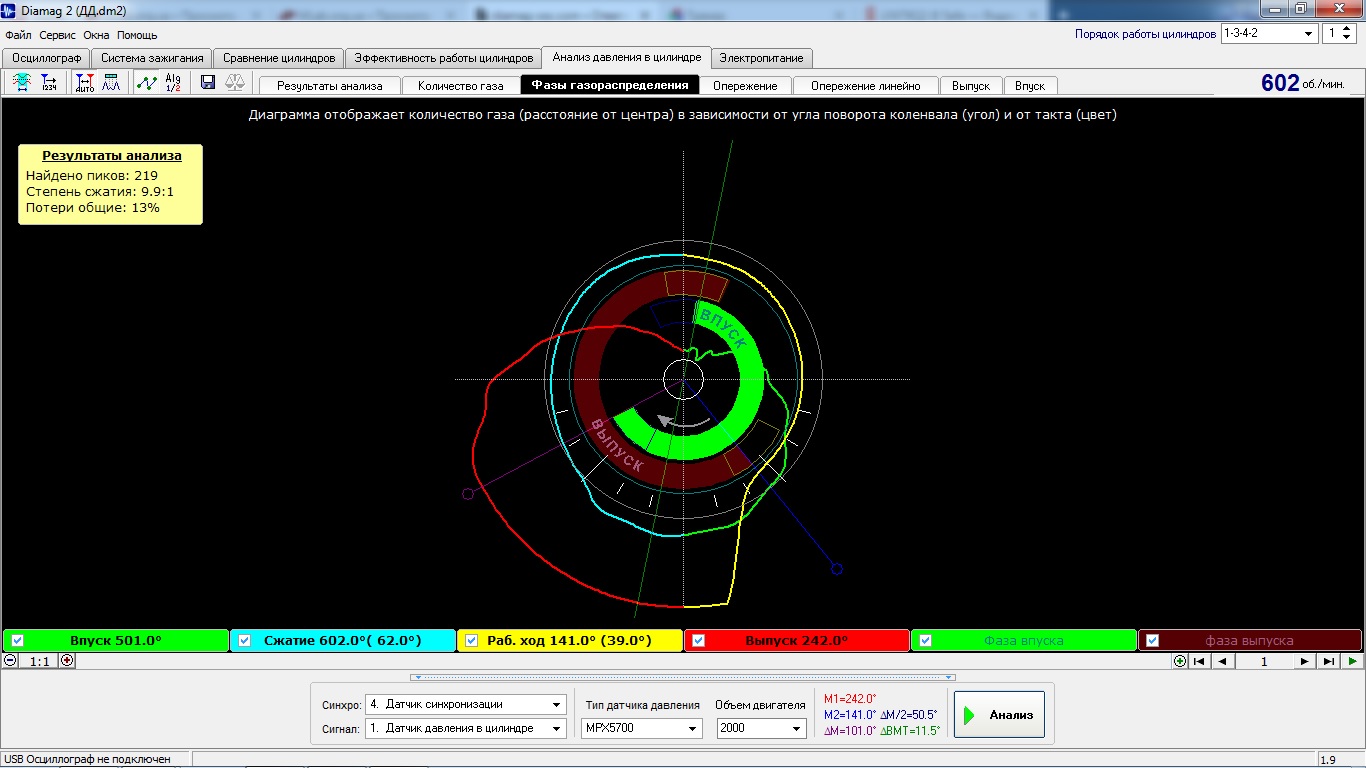The image size is (1366, 768).
Task: Toggle the Сжатие 602.0° checkbox
Action: pyautogui.click(x=245, y=640)
